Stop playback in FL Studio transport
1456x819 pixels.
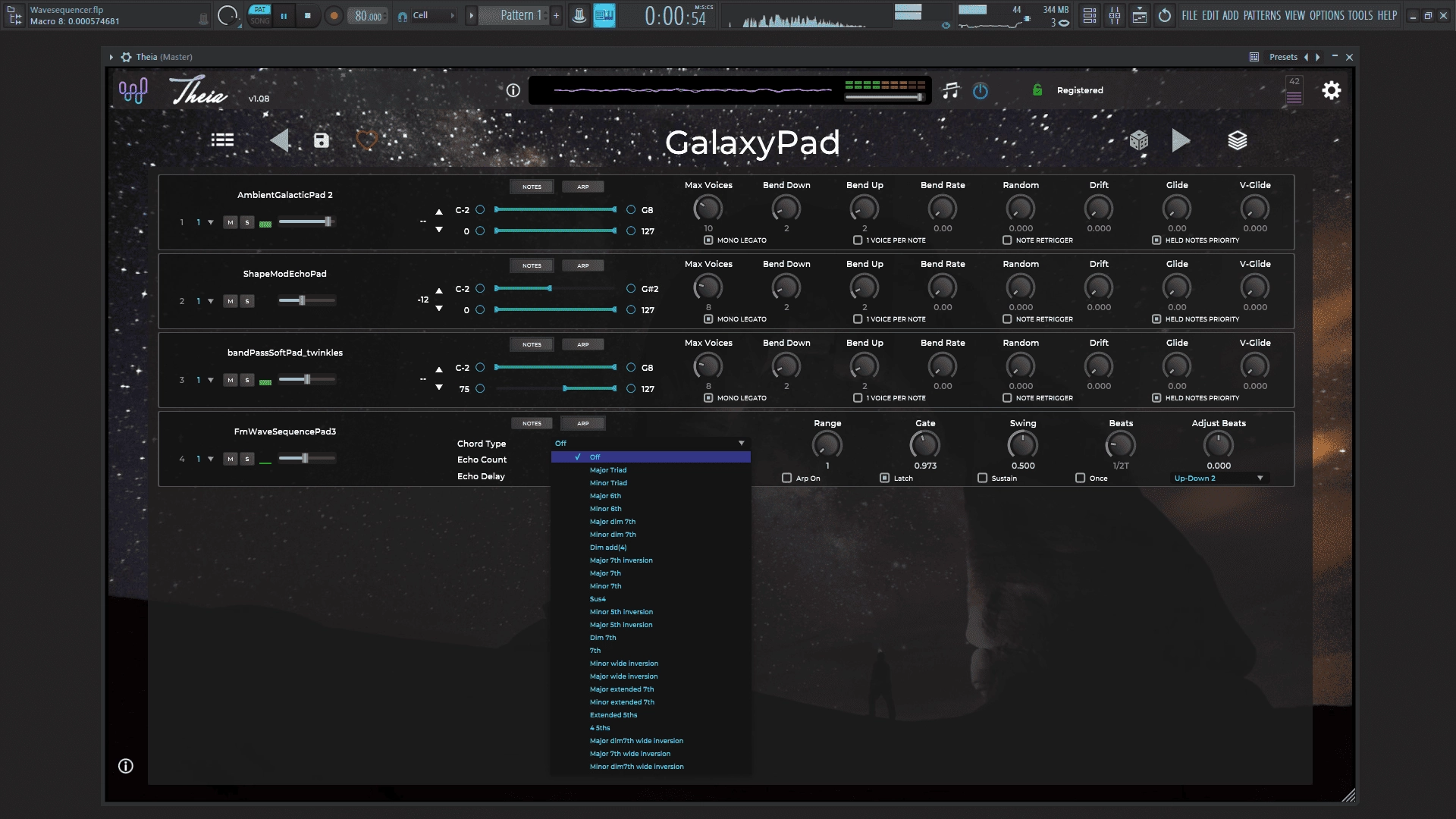point(307,15)
